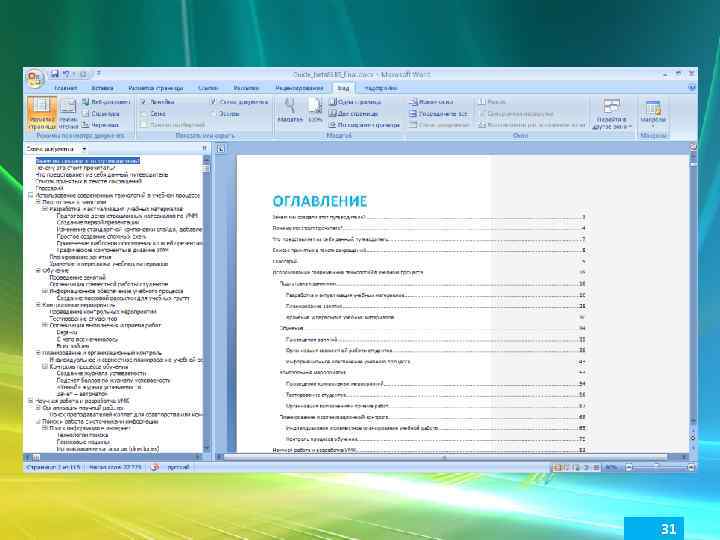Undo the last action in the quick access toolbar
Screen dimensions: 720x540
67,73
